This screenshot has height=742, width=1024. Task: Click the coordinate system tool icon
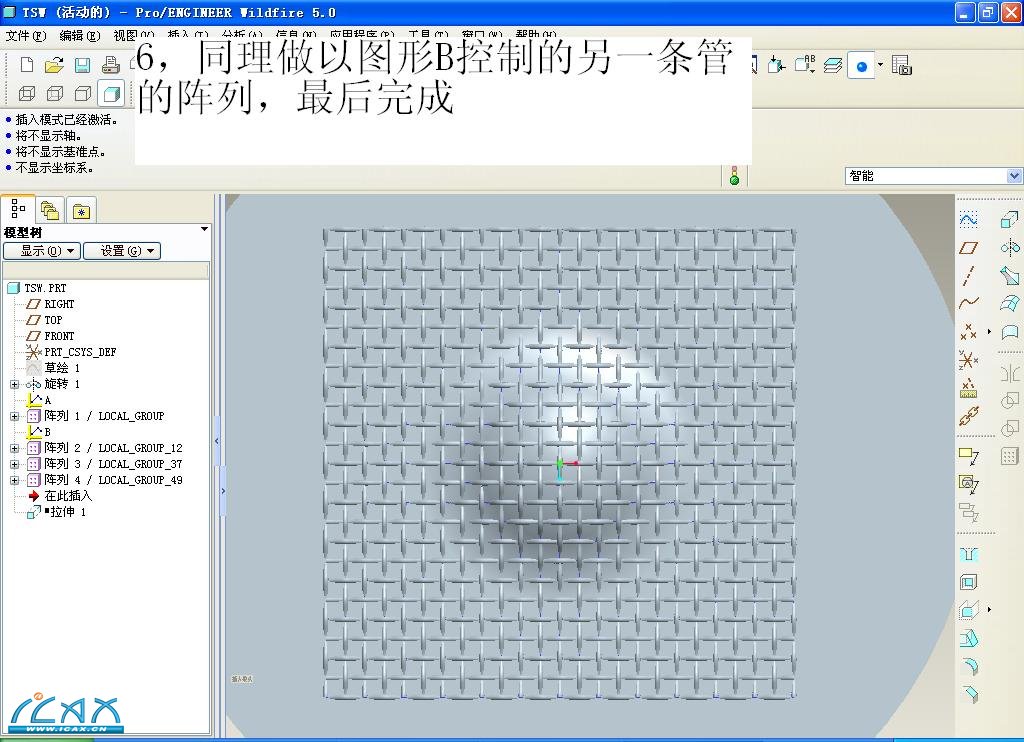(x=968, y=359)
